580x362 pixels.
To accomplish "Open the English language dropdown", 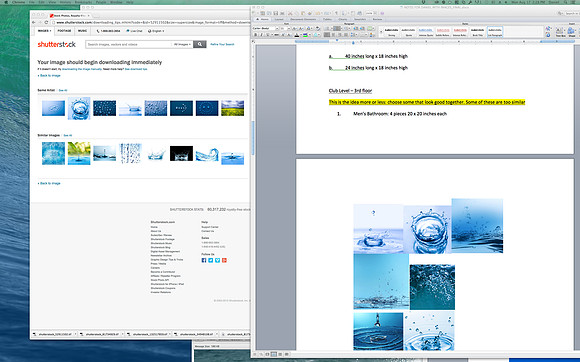I will 156,31.
